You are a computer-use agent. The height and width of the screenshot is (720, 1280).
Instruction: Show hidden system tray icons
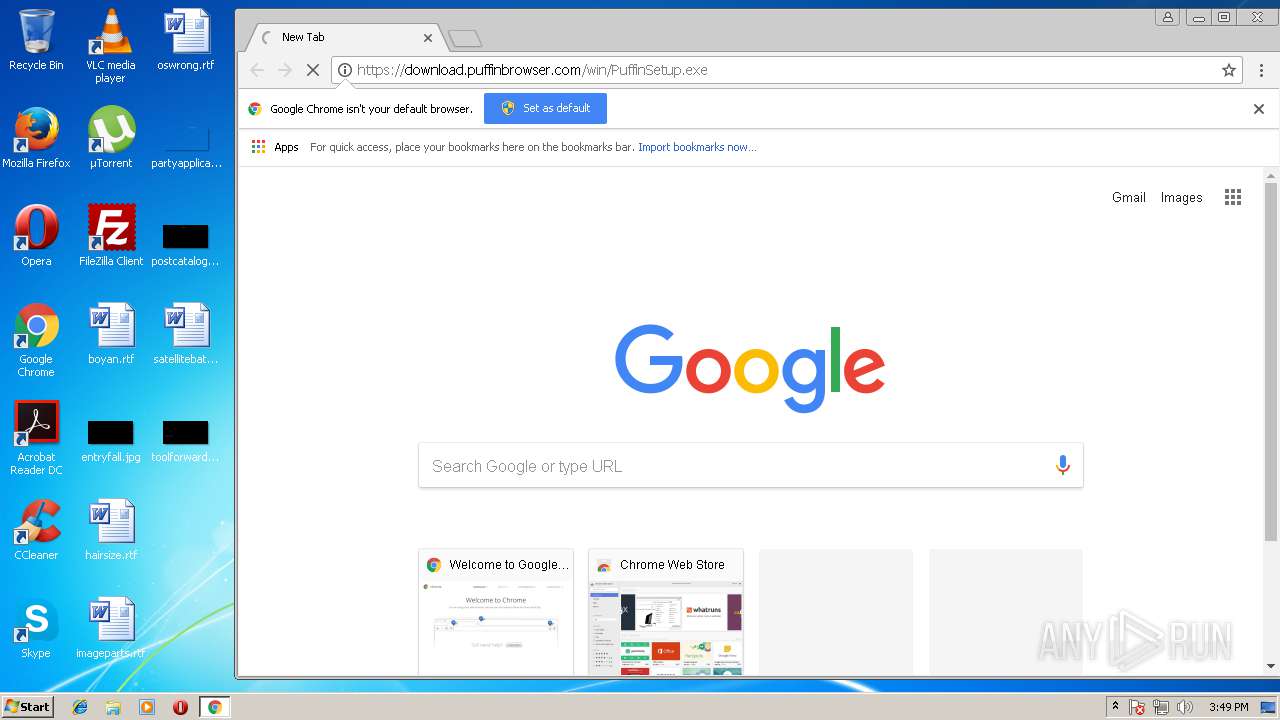coord(1115,707)
